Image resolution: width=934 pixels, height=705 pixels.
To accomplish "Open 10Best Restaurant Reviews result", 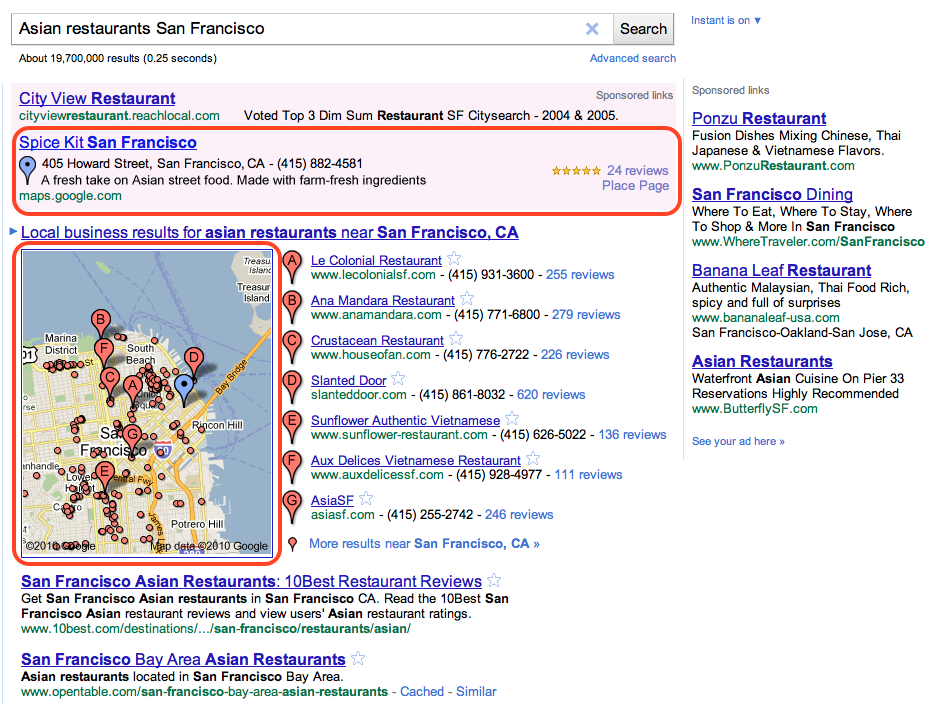I will point(251,581).
